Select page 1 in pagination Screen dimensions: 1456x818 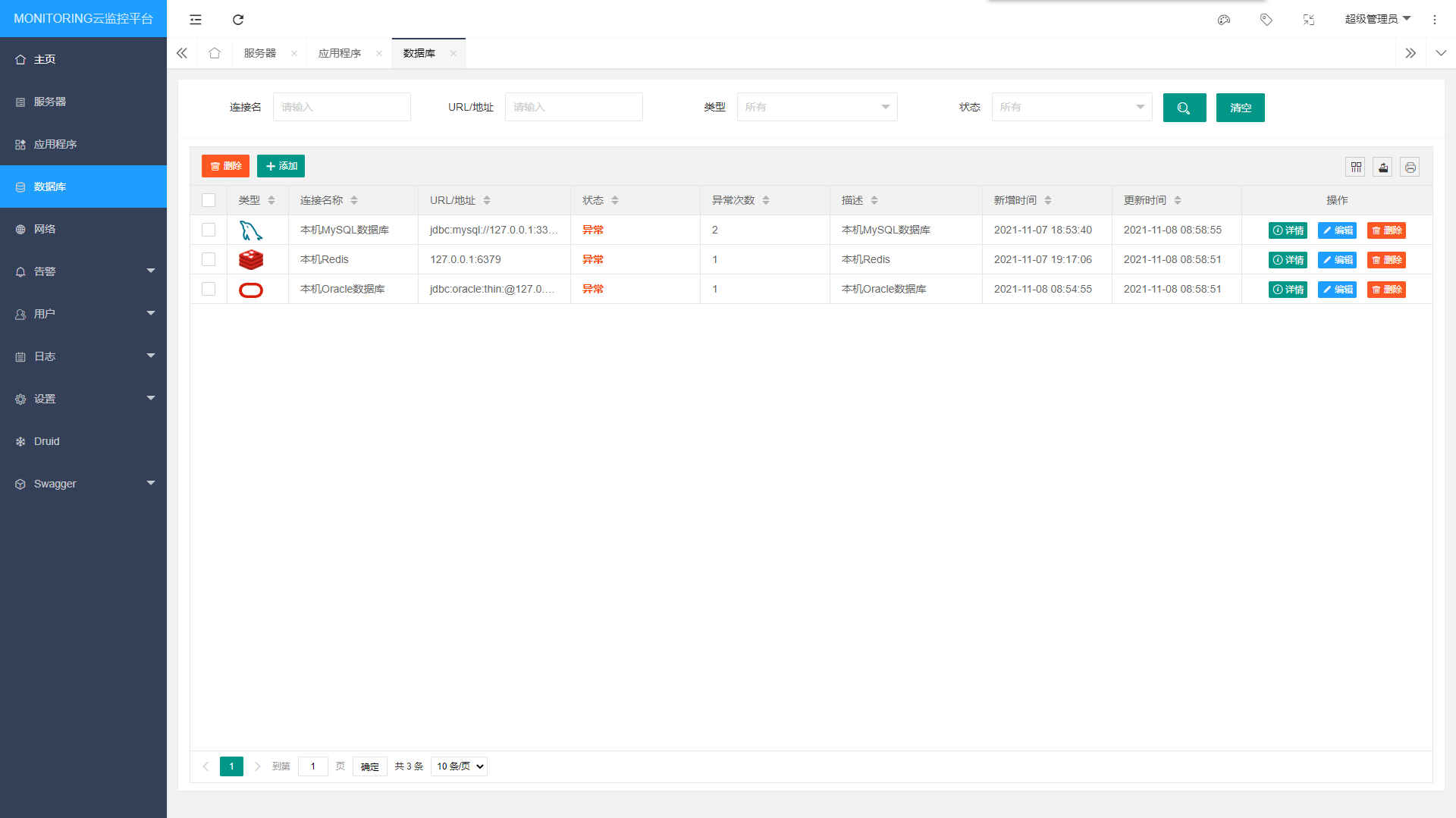231,766
